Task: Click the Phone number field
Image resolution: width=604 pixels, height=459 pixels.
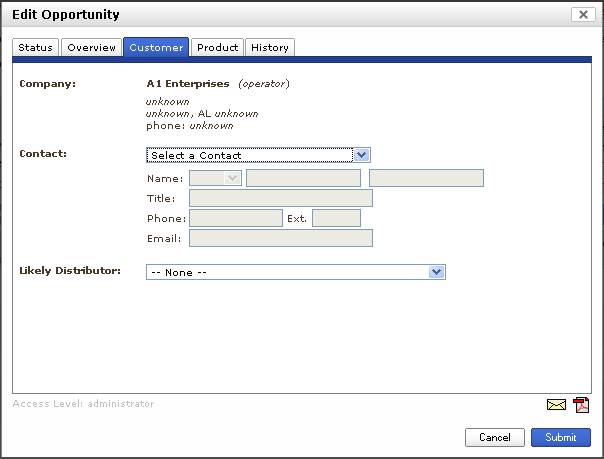Action: pos(236,218)
